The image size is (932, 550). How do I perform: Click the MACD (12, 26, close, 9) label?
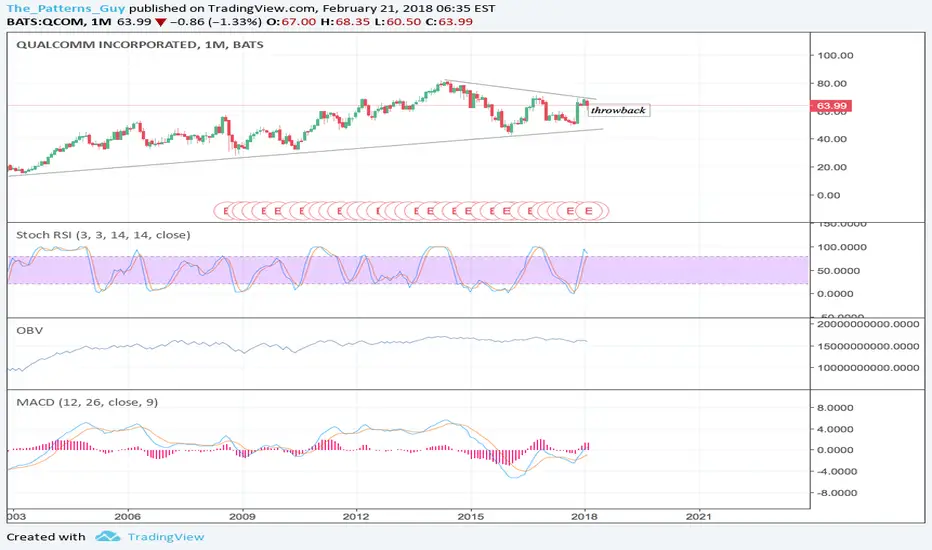point(87,403)
